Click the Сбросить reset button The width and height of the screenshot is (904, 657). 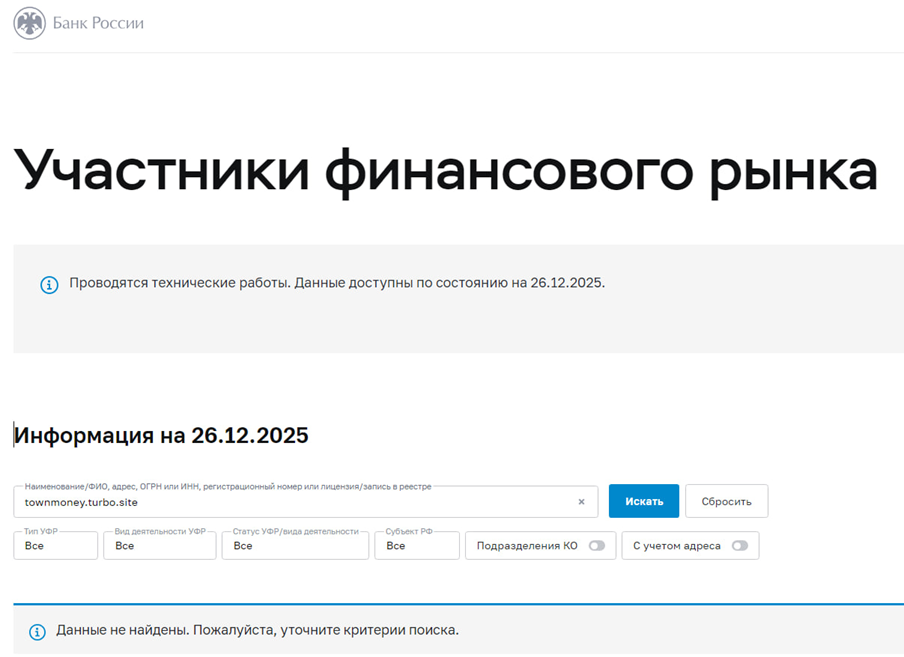(x=726, y=501)
